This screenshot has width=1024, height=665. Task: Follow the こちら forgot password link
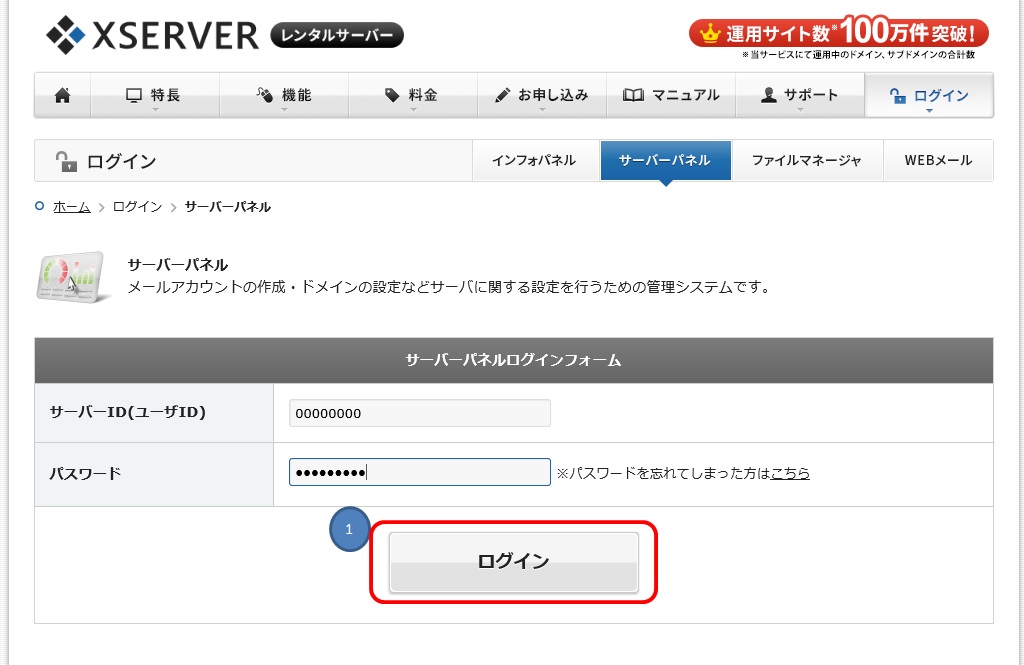790,473
